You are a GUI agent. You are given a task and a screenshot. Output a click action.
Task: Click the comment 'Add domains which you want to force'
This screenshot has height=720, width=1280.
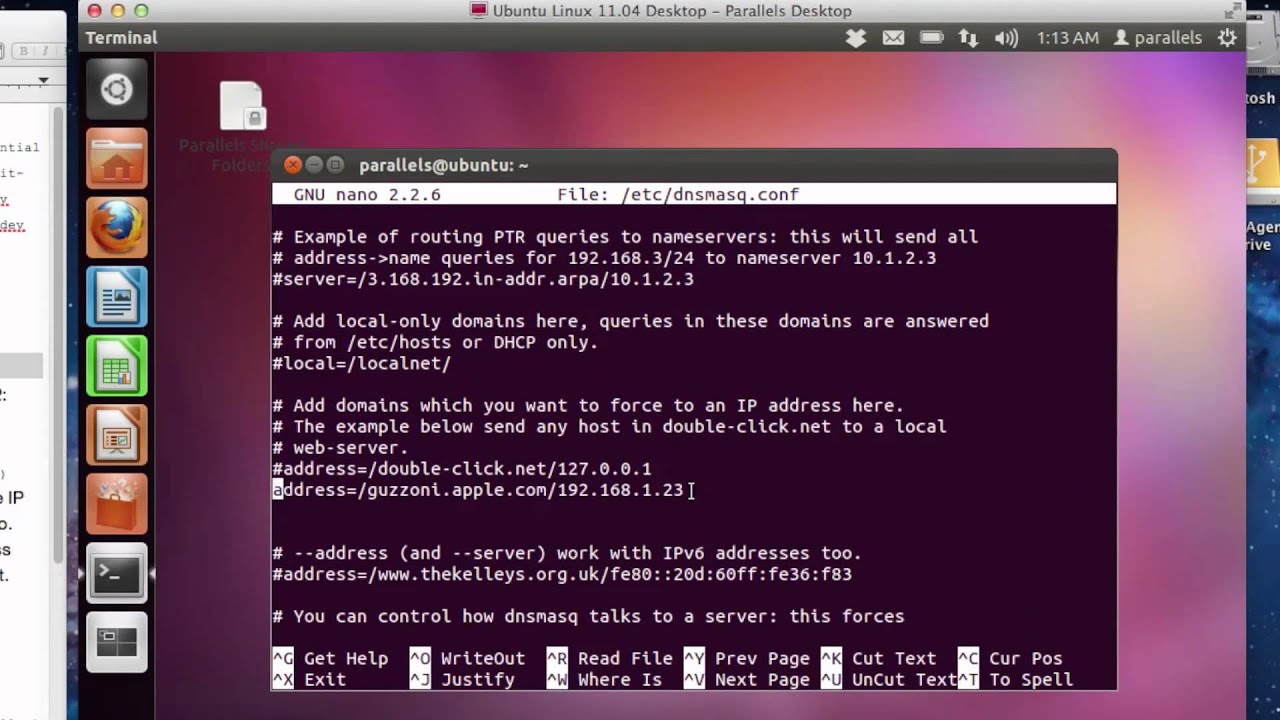(x=588, y=405)
